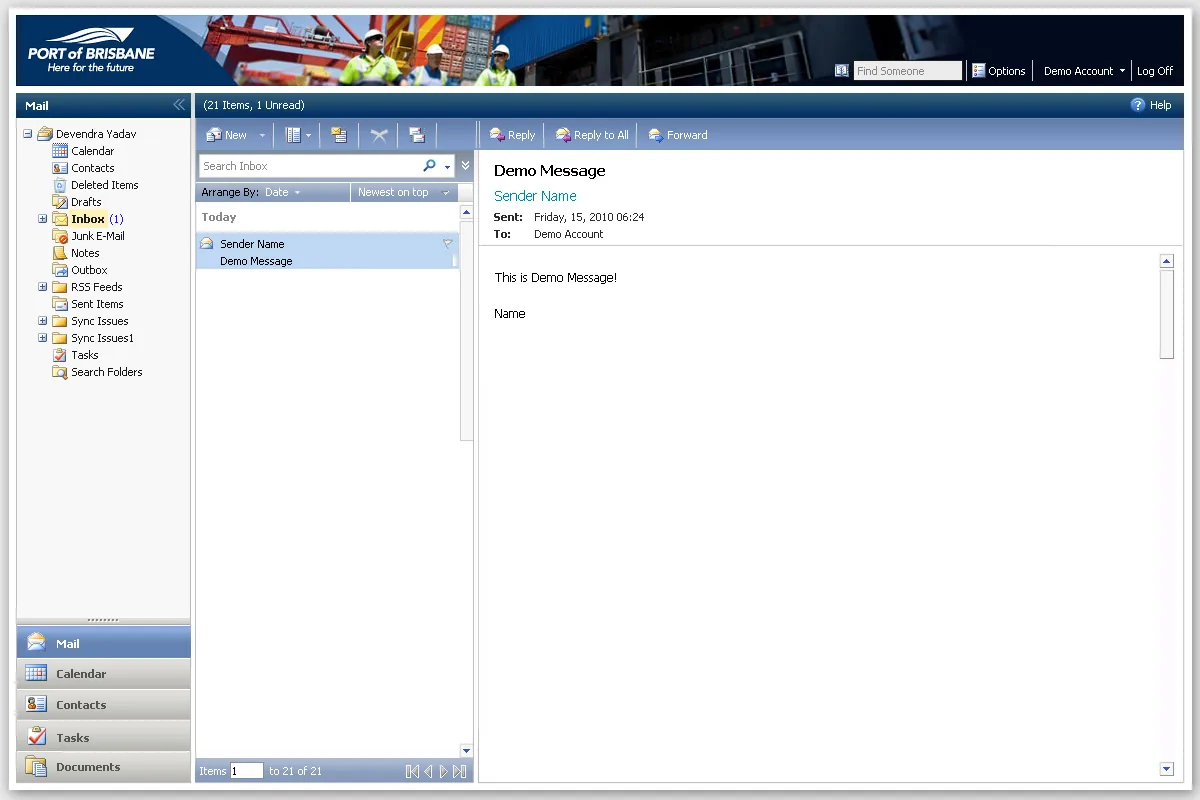Flag the Sender Name message
Viewport: 1200px width, 800px height.
448,244
